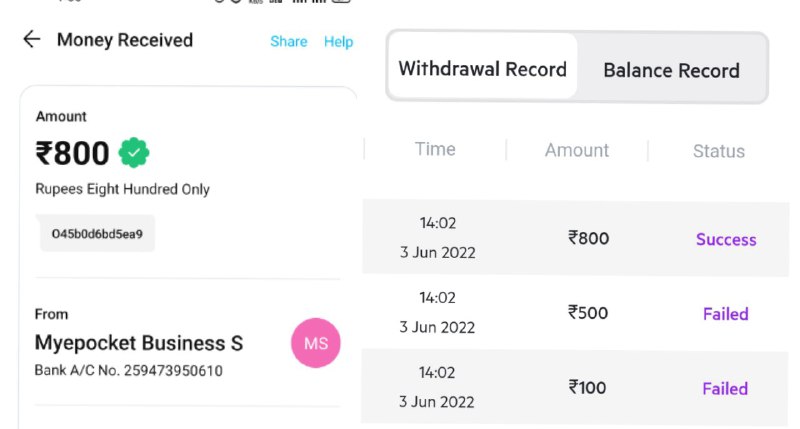This screenshot has width=800, height=429.
Task: Select the Failed status of ₹100 withdrawal
Action: point(725,389)
